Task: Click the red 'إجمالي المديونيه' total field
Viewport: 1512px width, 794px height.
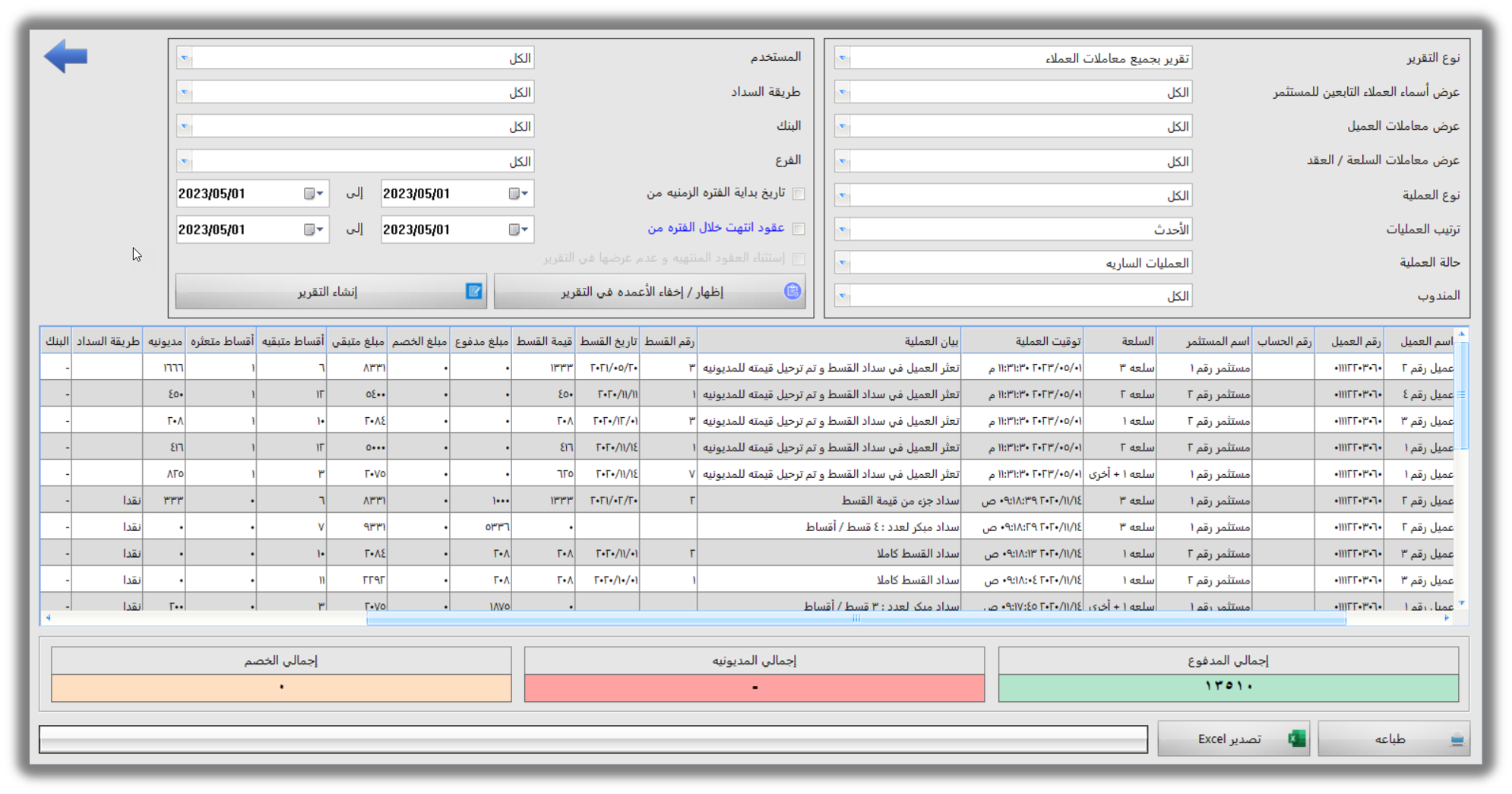Action: point(754,687)
